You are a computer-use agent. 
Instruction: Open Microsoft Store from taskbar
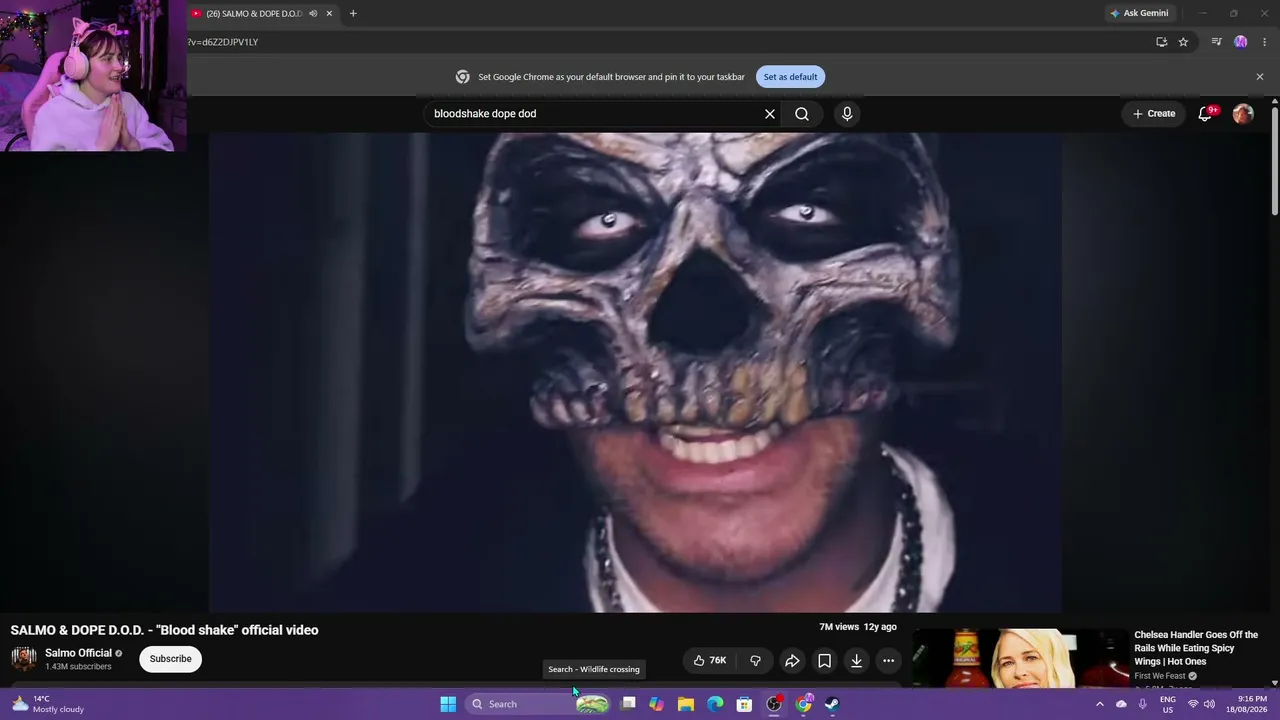pyautogui.click(x=744, y=704)
